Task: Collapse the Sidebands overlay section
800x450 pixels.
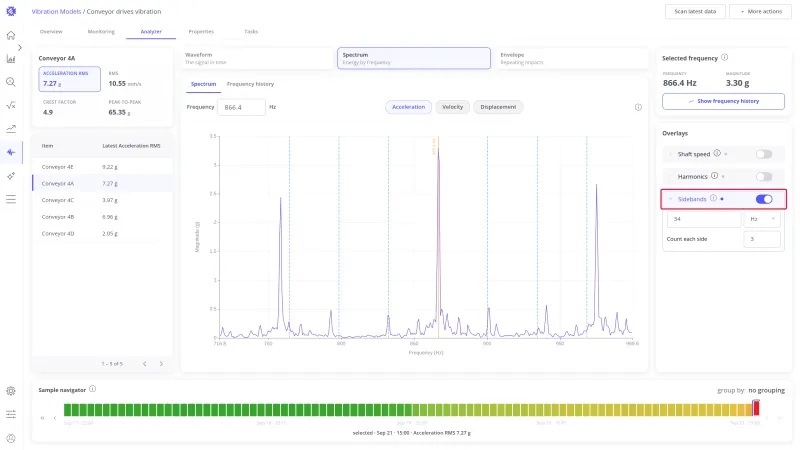Action: click(670, 199)
